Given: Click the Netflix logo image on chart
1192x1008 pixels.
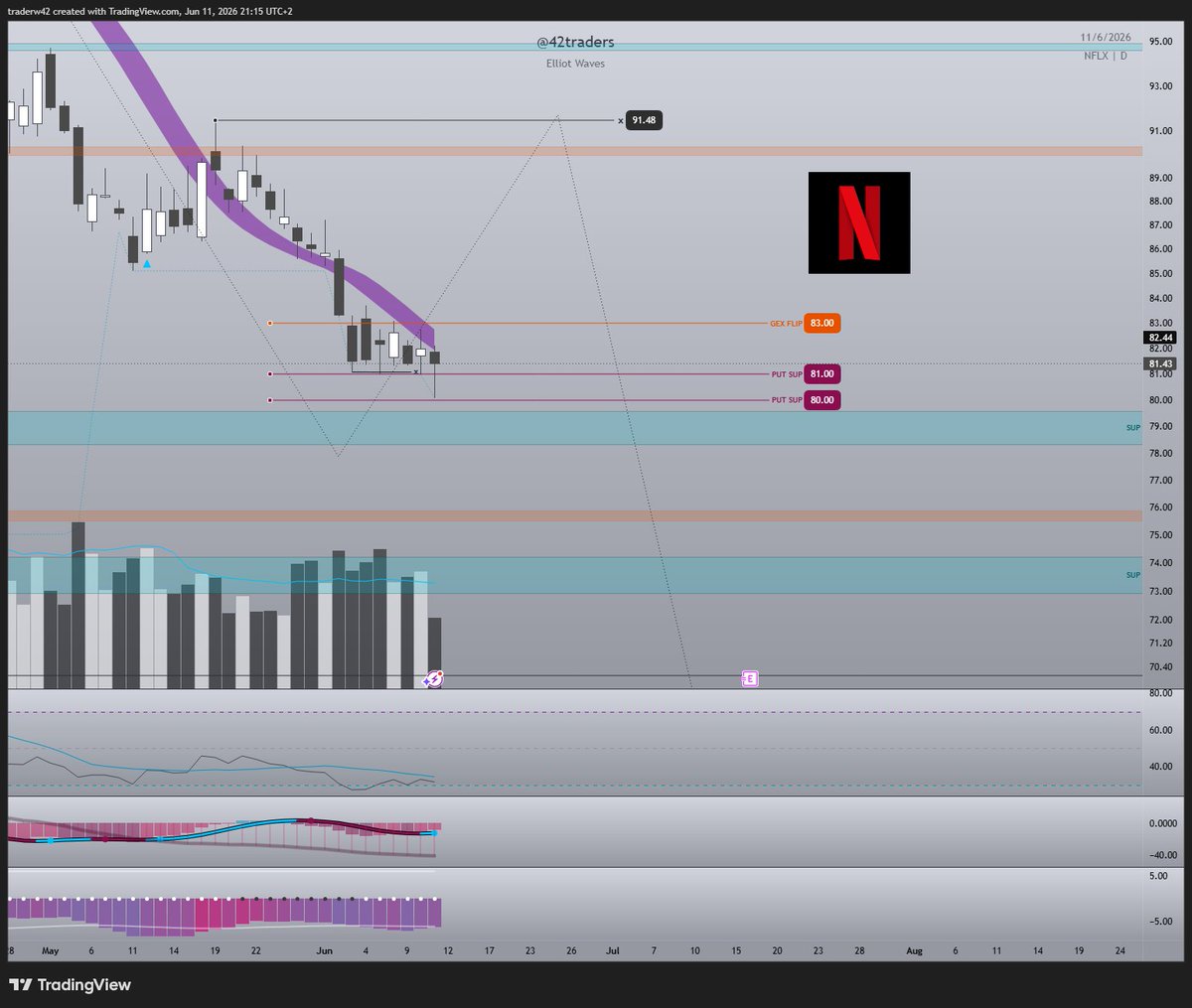Looking at the screenshot, I should [x=859, y=222].
